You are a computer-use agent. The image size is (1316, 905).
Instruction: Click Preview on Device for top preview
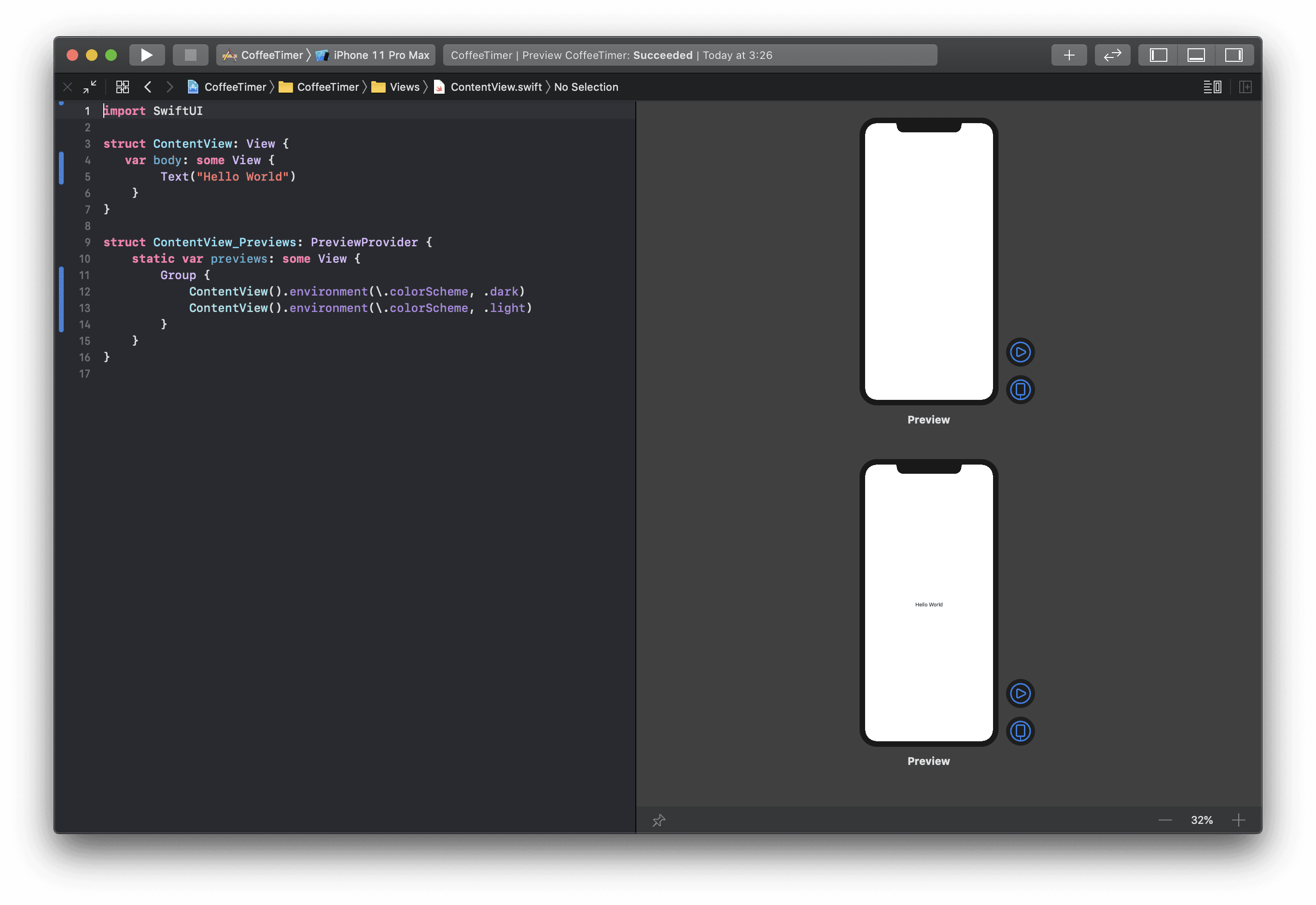point(1020,390)
